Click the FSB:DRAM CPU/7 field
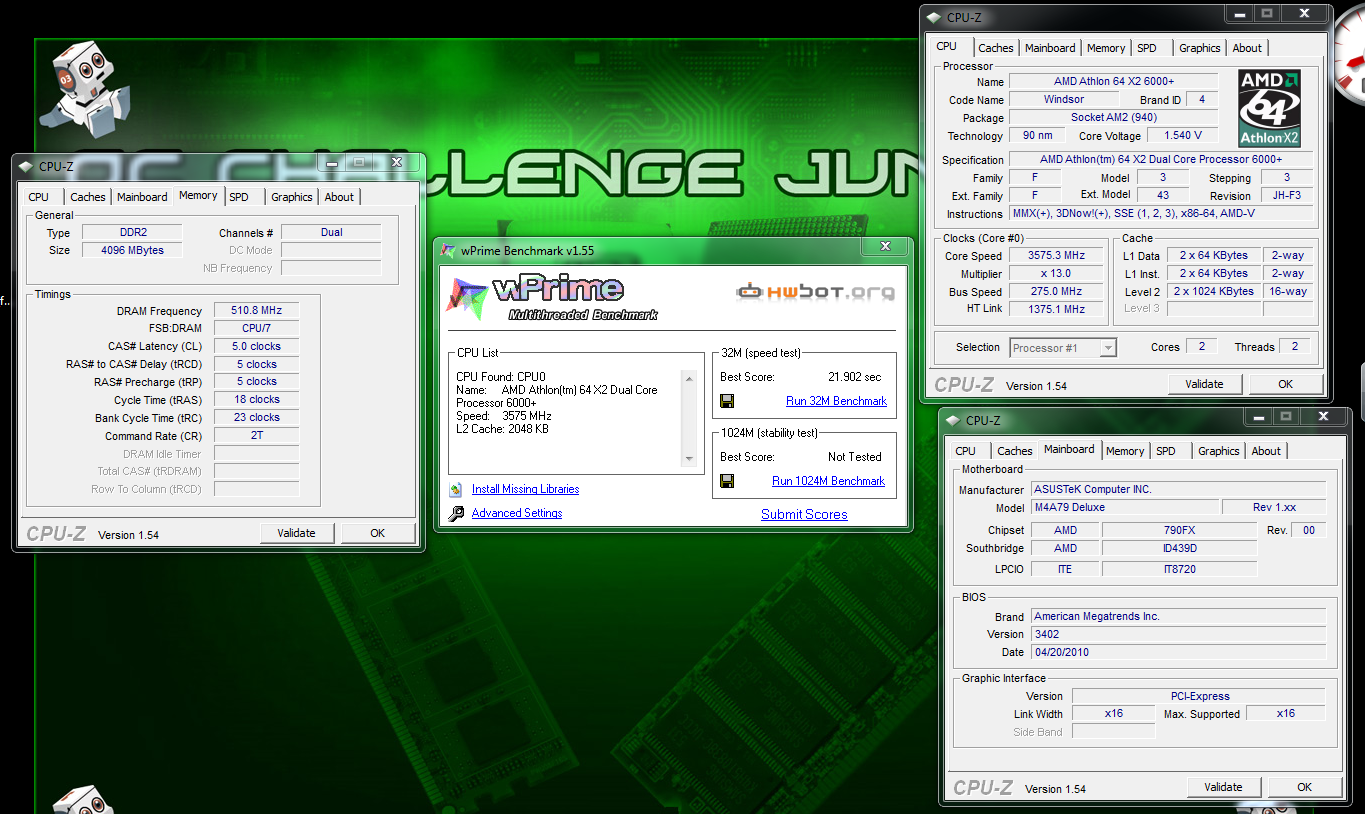Viewport: 1365px width, 814px height. [x=256, y=329]
